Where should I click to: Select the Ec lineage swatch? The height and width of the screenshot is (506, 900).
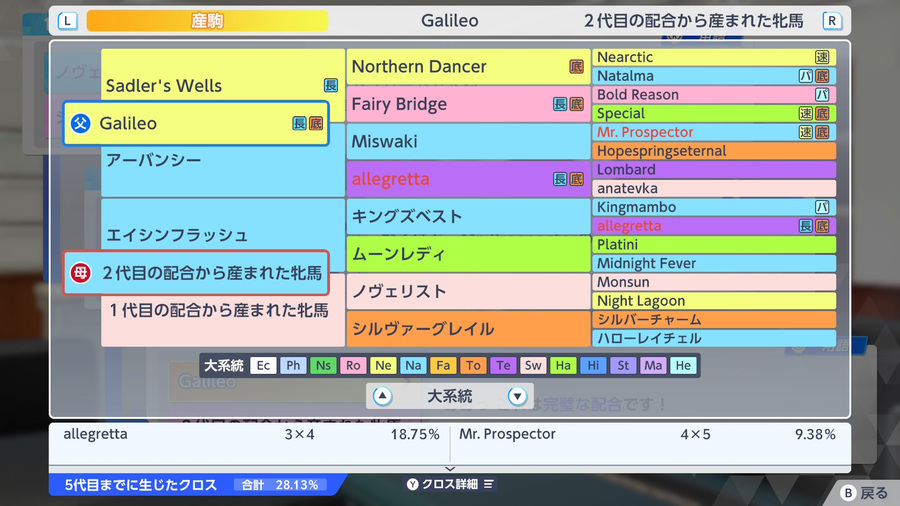tap(263, 365)
